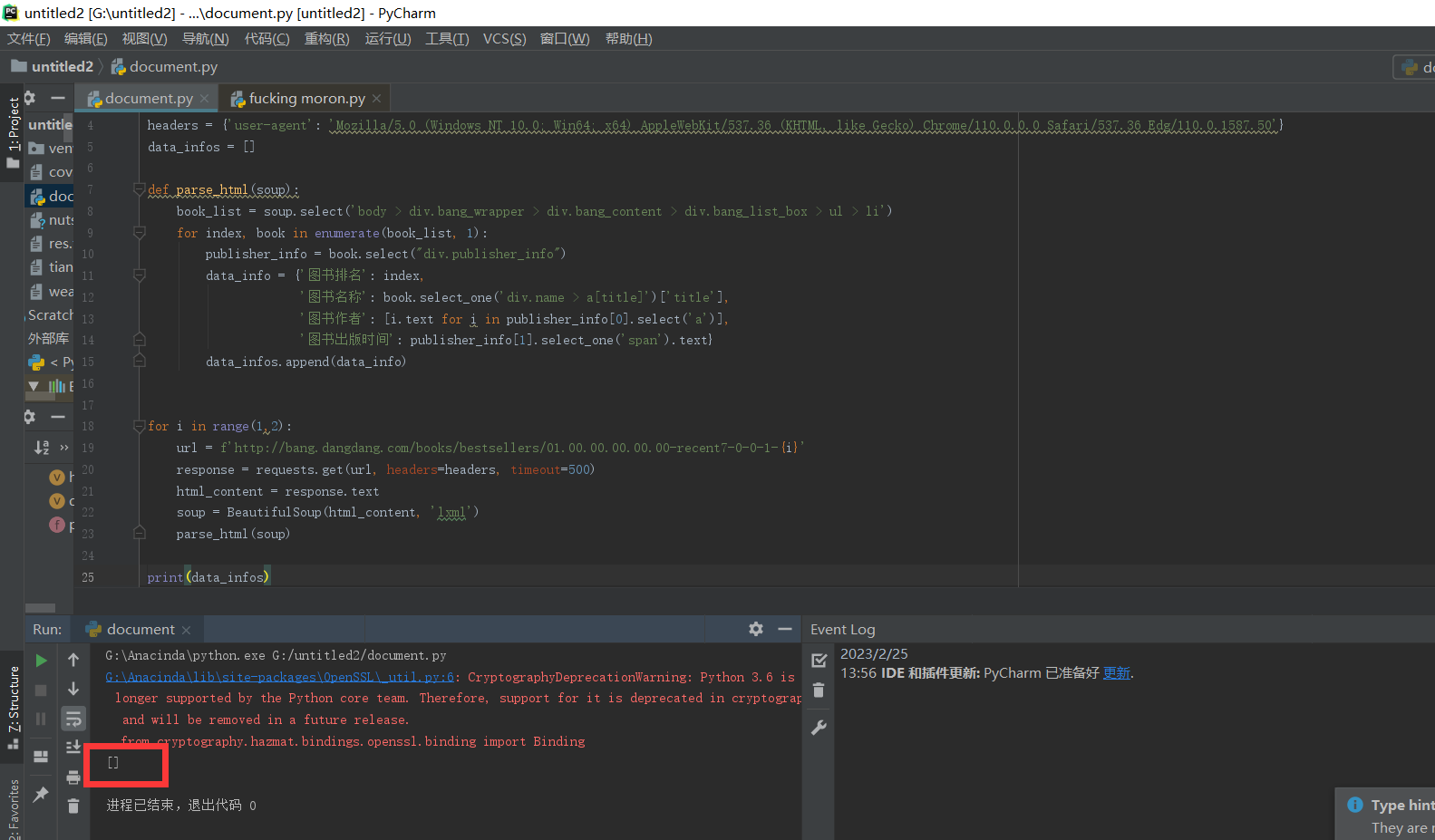This screenshot has height=840, width=1435.
Task: Click the restore layout icon in Run panel
Action: [41, 757]
